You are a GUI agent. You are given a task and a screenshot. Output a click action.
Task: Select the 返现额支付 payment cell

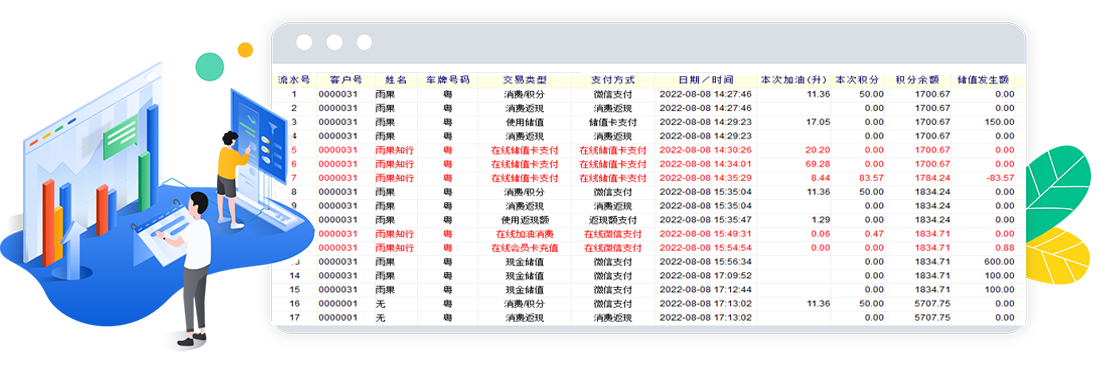612,220
